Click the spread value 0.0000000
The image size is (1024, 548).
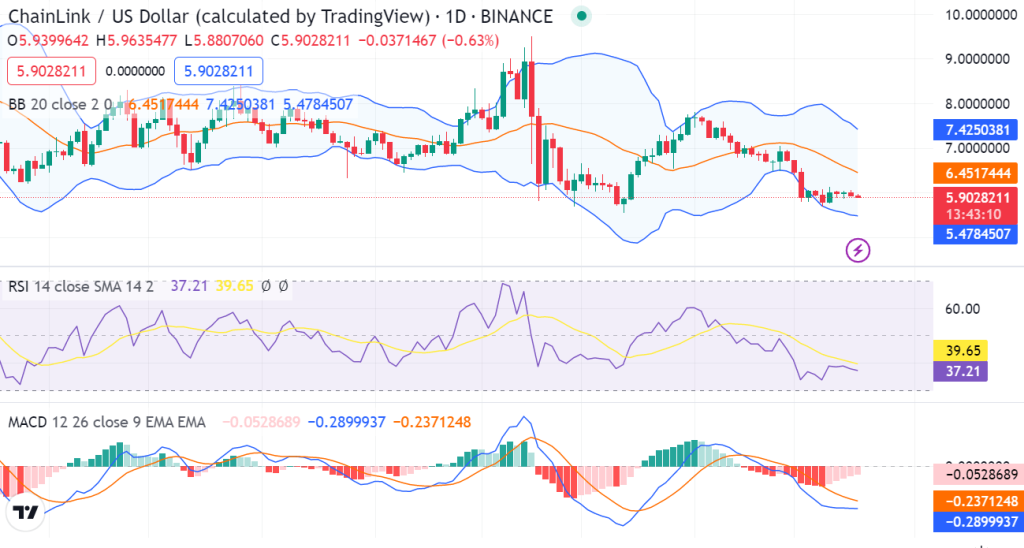click(135, 71)
